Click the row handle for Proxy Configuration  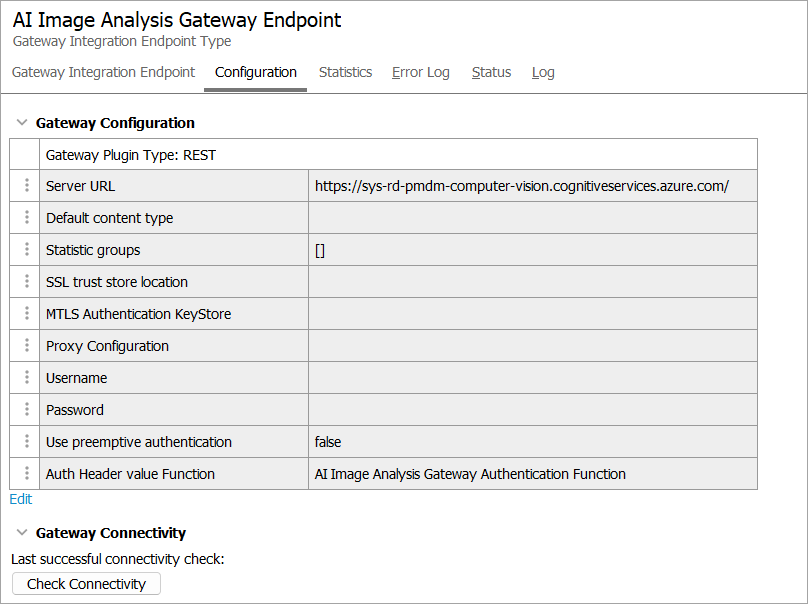pyautogui.click(x=27, y=346)
